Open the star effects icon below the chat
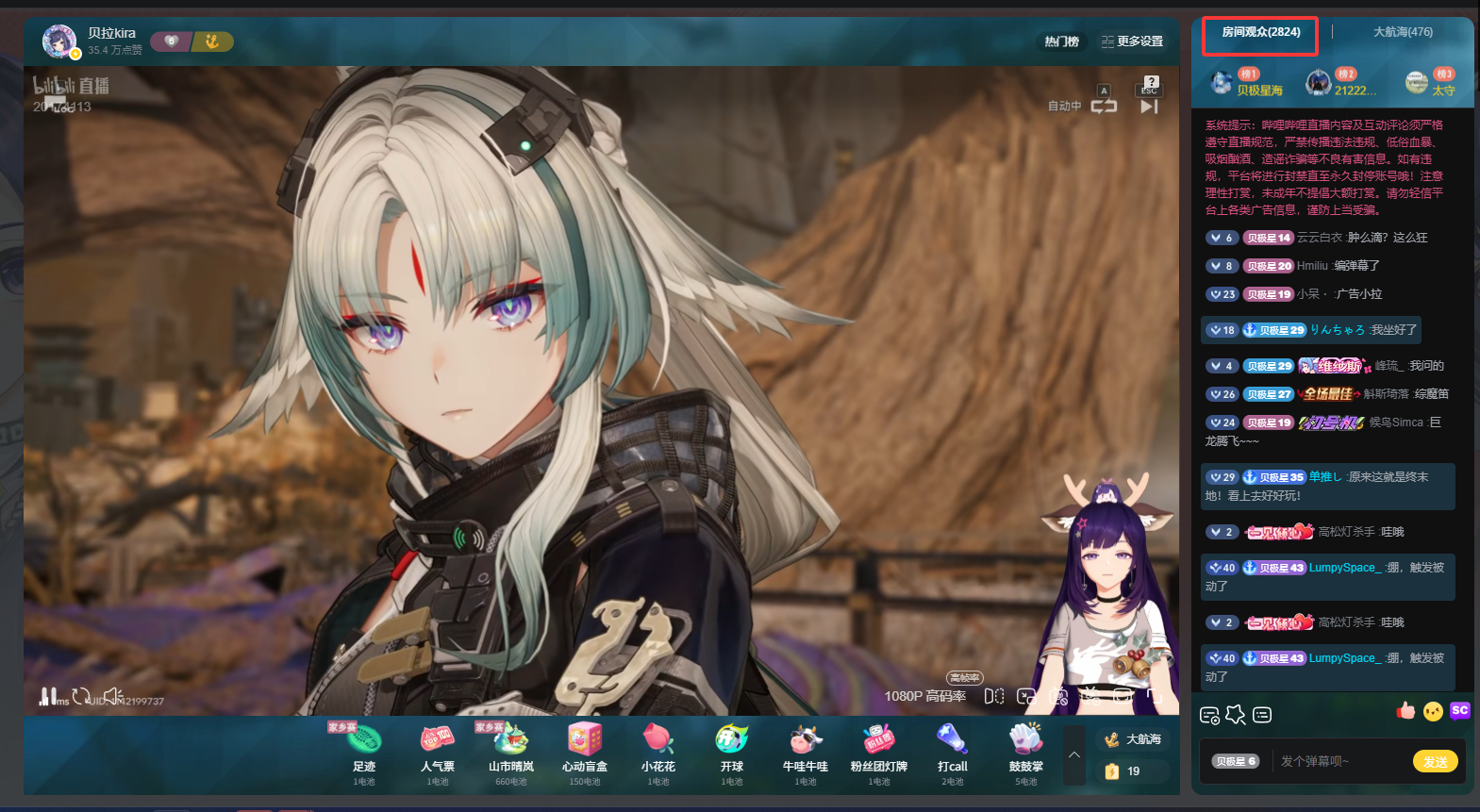The width and height of the screenshot is (1480, 812). [x=1236, y=715]
